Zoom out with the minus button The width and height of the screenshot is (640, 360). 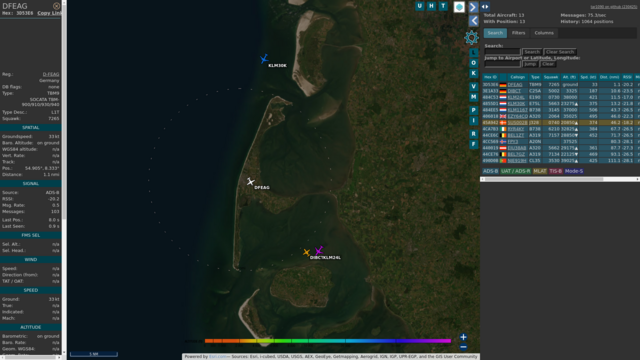pyautogui.click(x=463, y=347)
